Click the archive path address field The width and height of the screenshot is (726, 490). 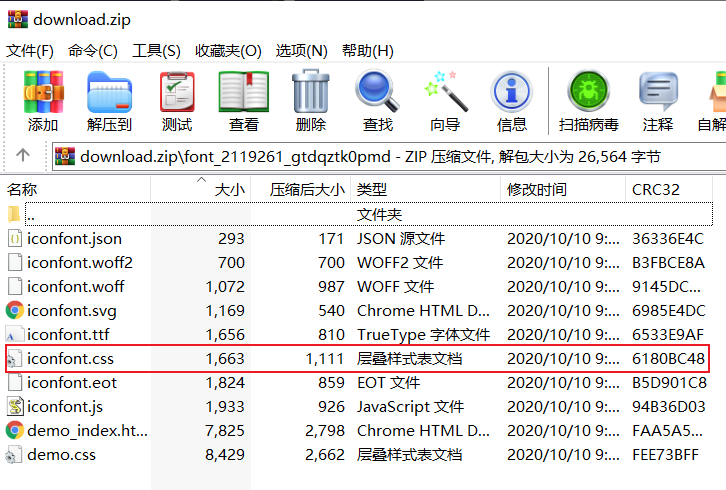(389, 157)
